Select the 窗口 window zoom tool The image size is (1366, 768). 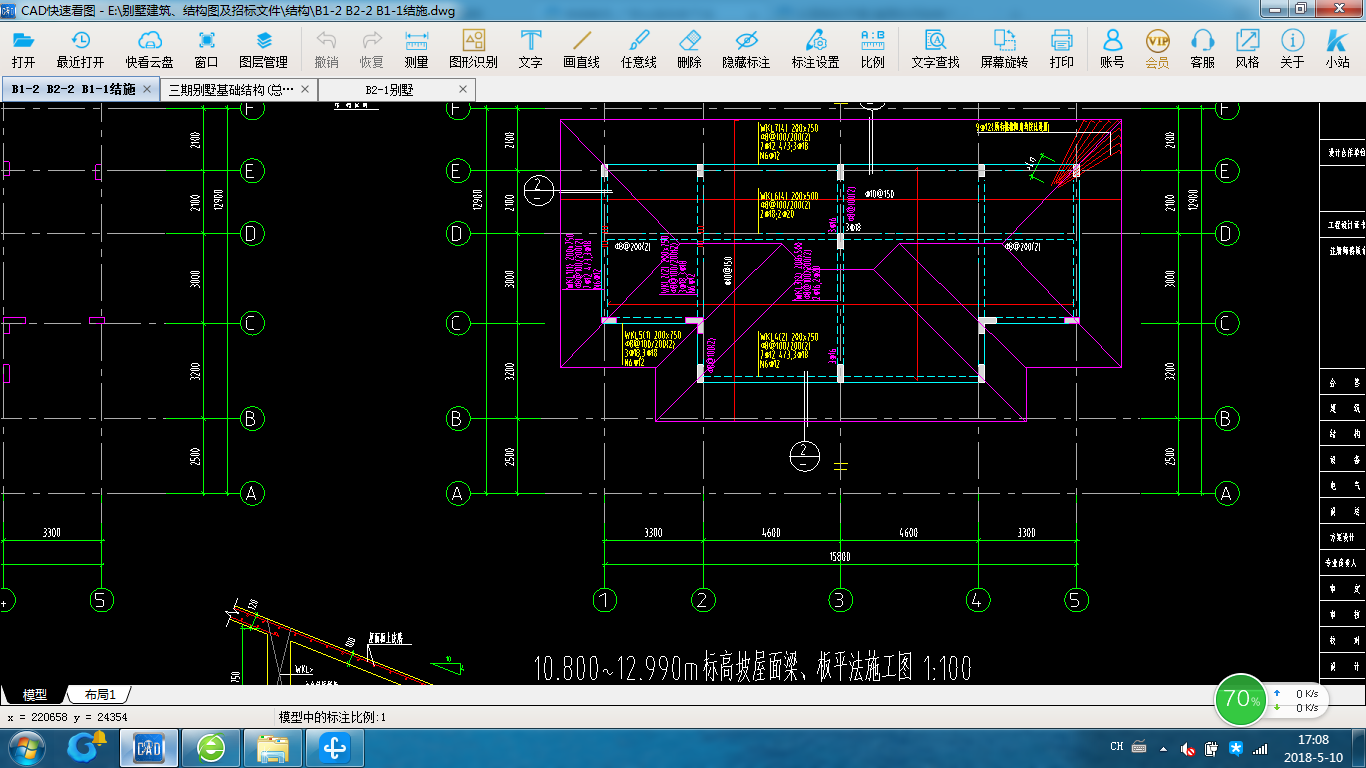pyautogui.click(x=206, y=49)
